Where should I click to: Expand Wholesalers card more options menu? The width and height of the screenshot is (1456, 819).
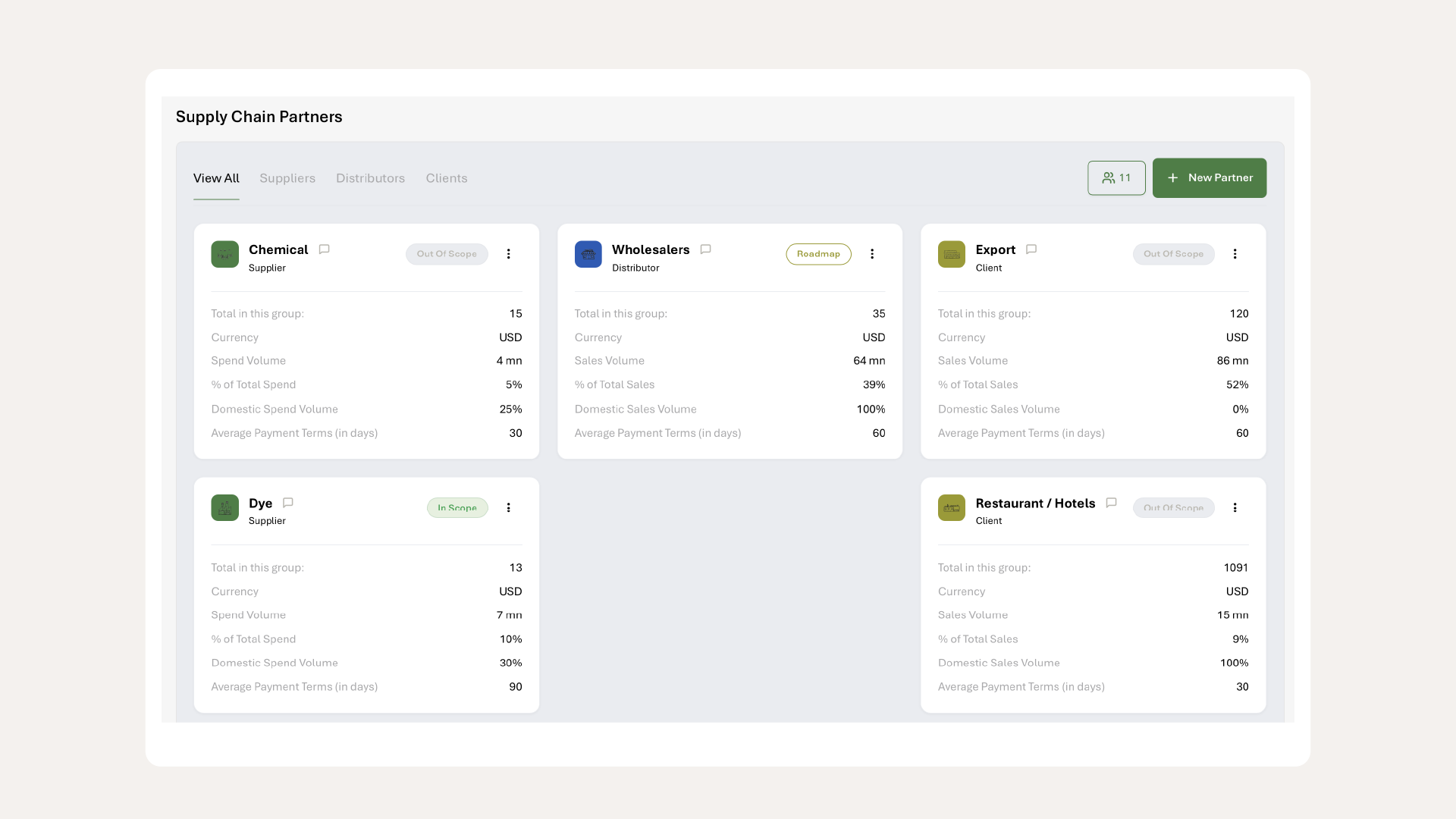pos(871,254)
